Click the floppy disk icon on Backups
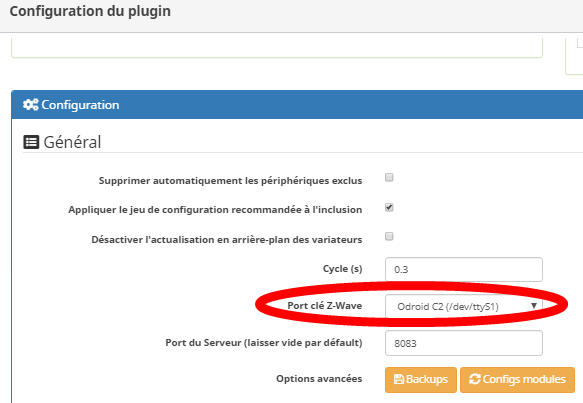 (399, 379)
